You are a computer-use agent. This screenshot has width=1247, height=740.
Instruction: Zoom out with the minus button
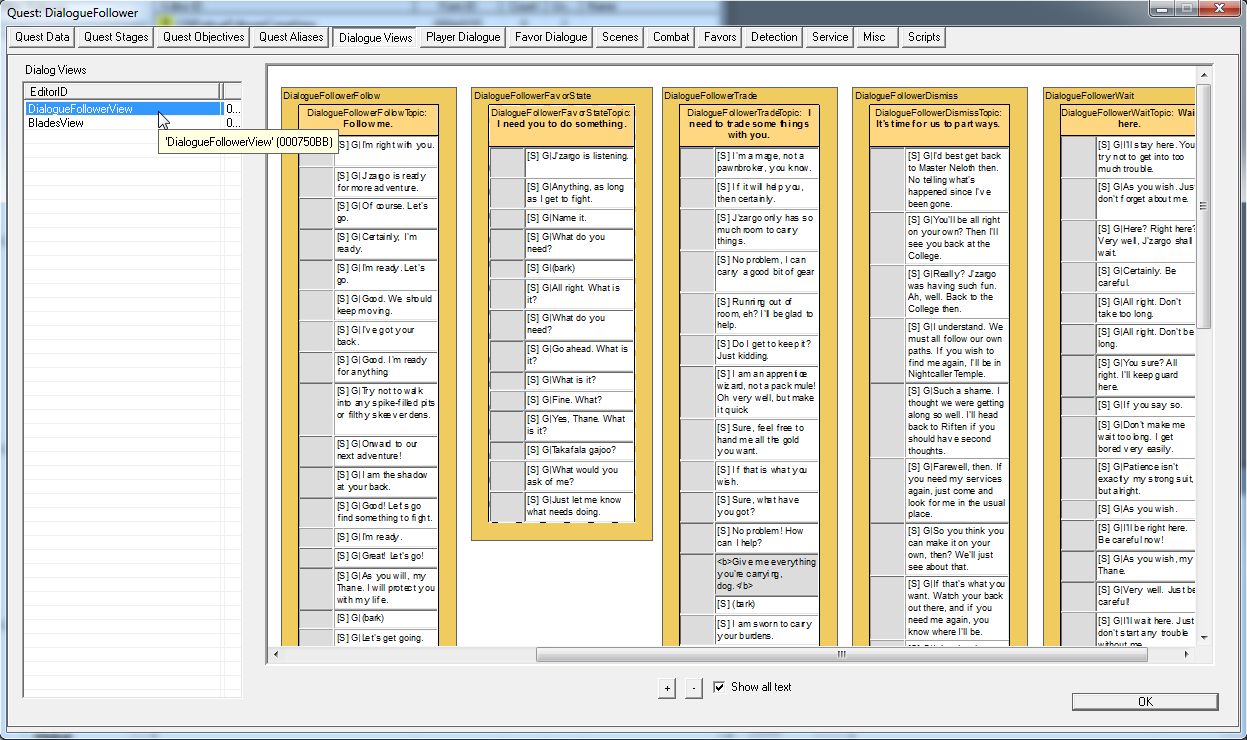[x=694, y=688]
